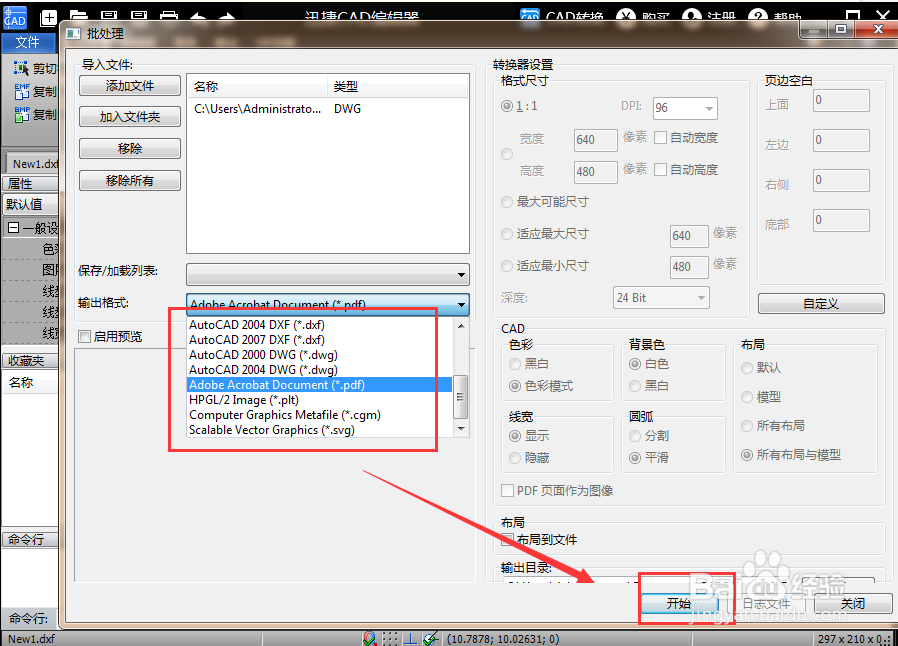
Task: Select 所有布局与模型 layout option
Action: tap(747, 455)
